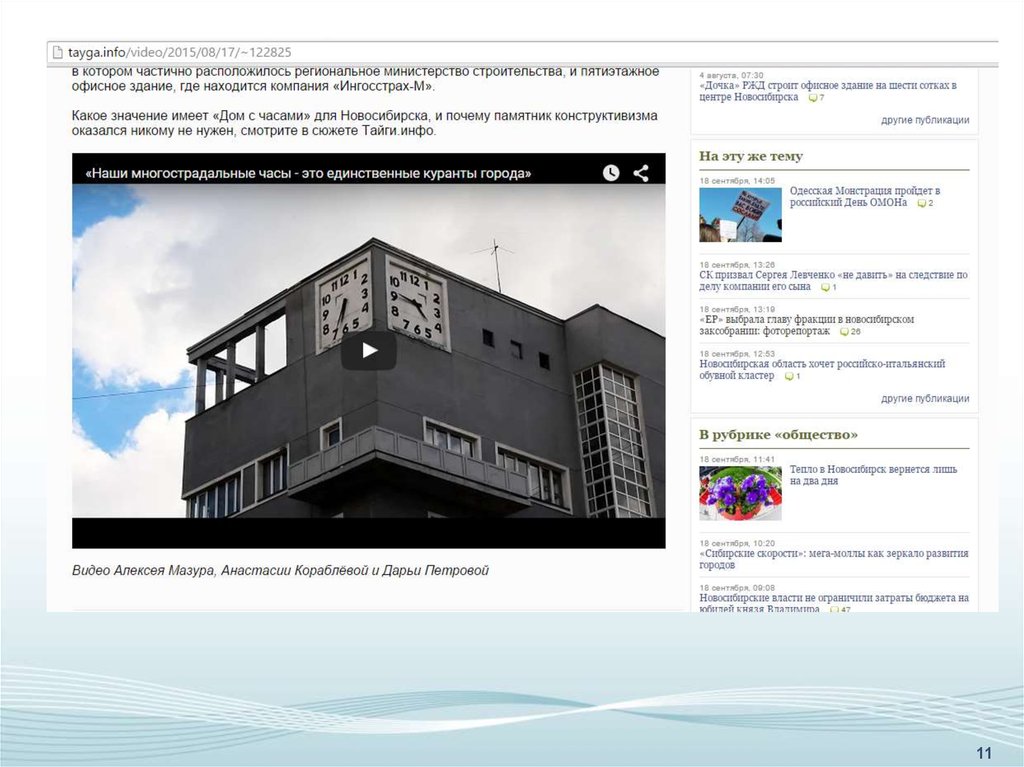Click comment icon with 47 comments
This screenshot has width=1024, height=767.
click(x=834, y=610)
